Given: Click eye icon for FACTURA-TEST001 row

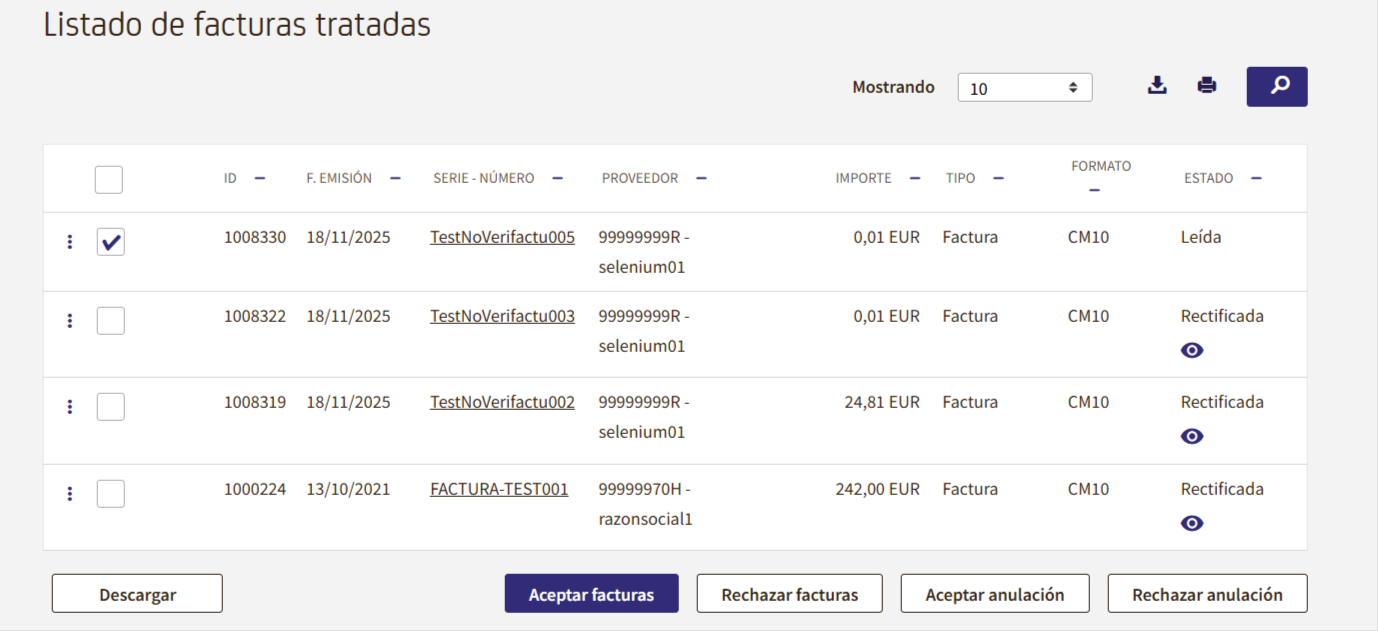Looking at the screenshot, I should click(1192, 523).
